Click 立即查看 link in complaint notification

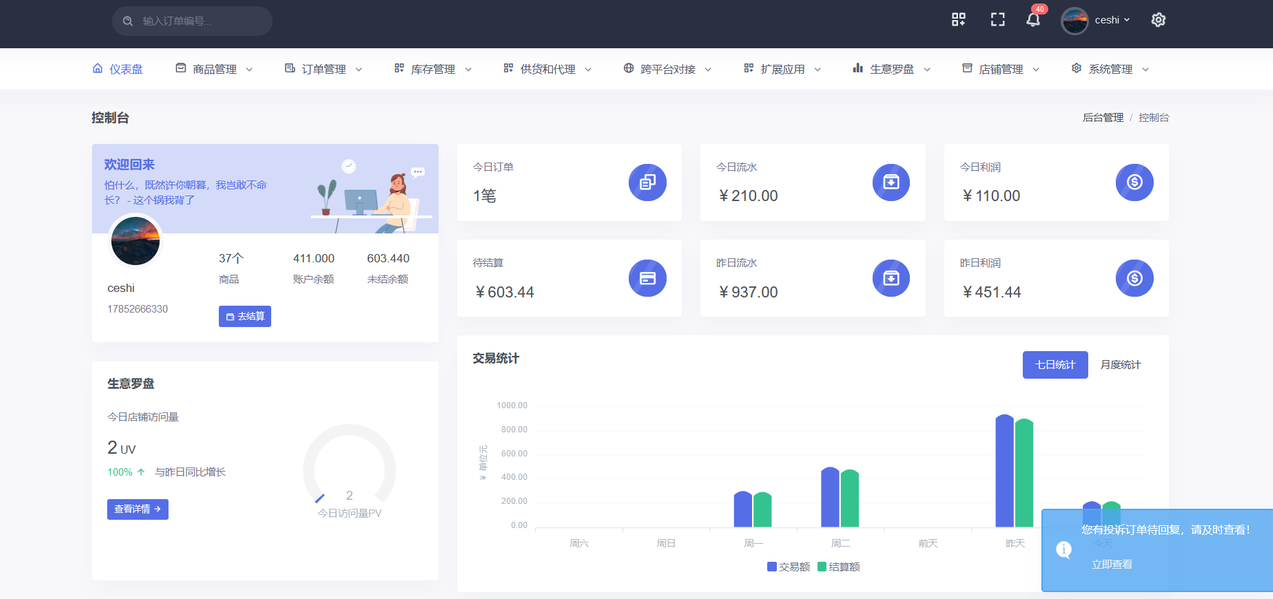point(1112,564)
